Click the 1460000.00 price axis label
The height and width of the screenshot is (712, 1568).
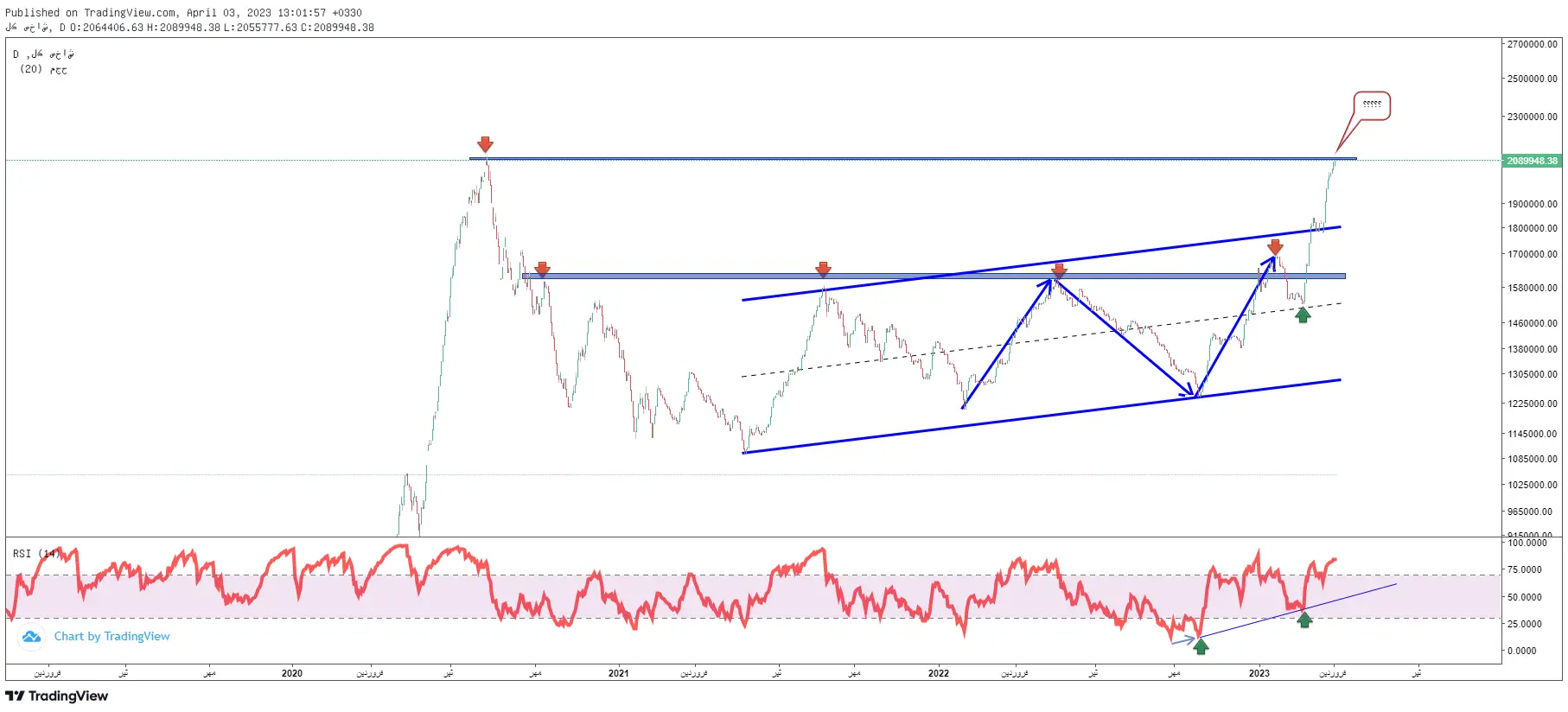1533,323
